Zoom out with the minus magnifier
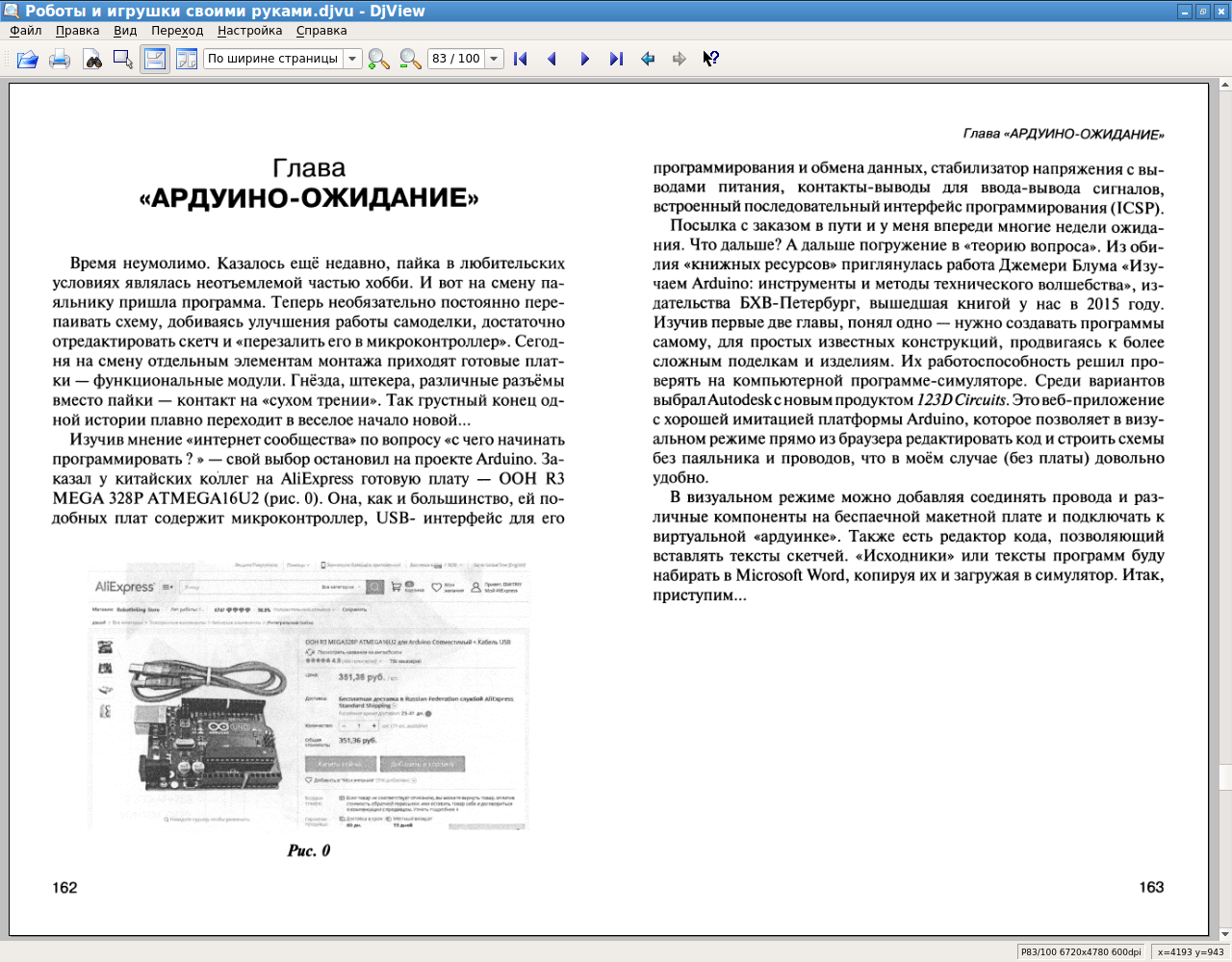 (410, 59)
